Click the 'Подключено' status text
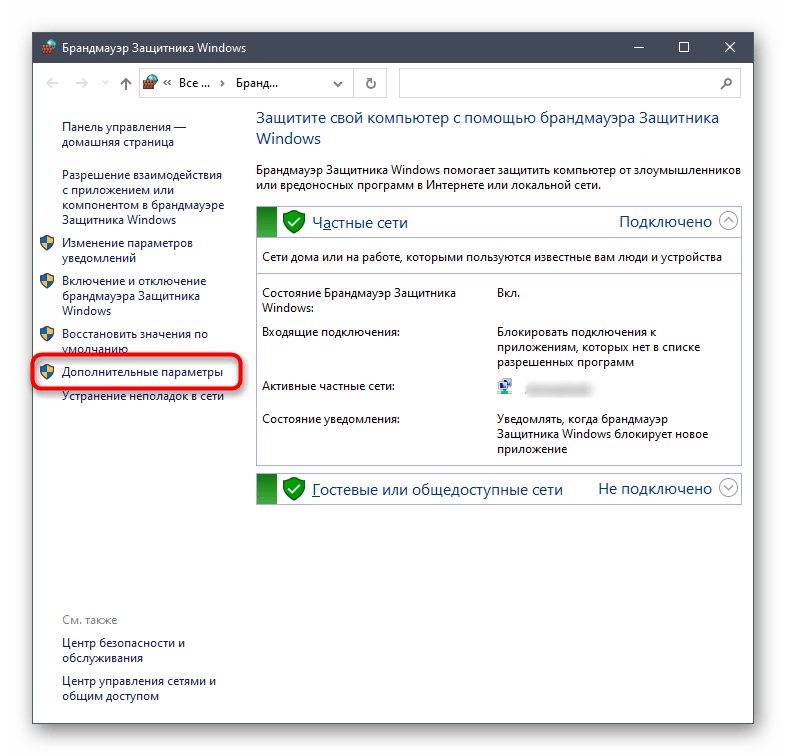This screenshot has width=786, height=756. (665, 222)
